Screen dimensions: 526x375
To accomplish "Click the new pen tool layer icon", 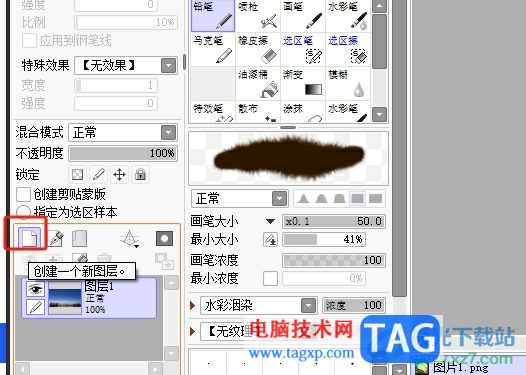I will tap(56, 238).
